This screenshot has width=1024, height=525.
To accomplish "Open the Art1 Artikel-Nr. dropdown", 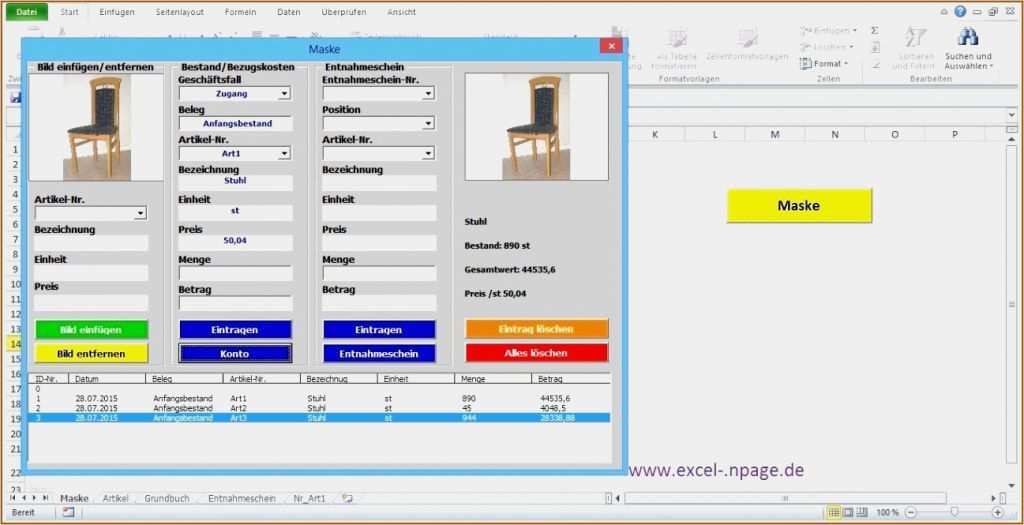I will pyautogui.click(x=284, y=154).
